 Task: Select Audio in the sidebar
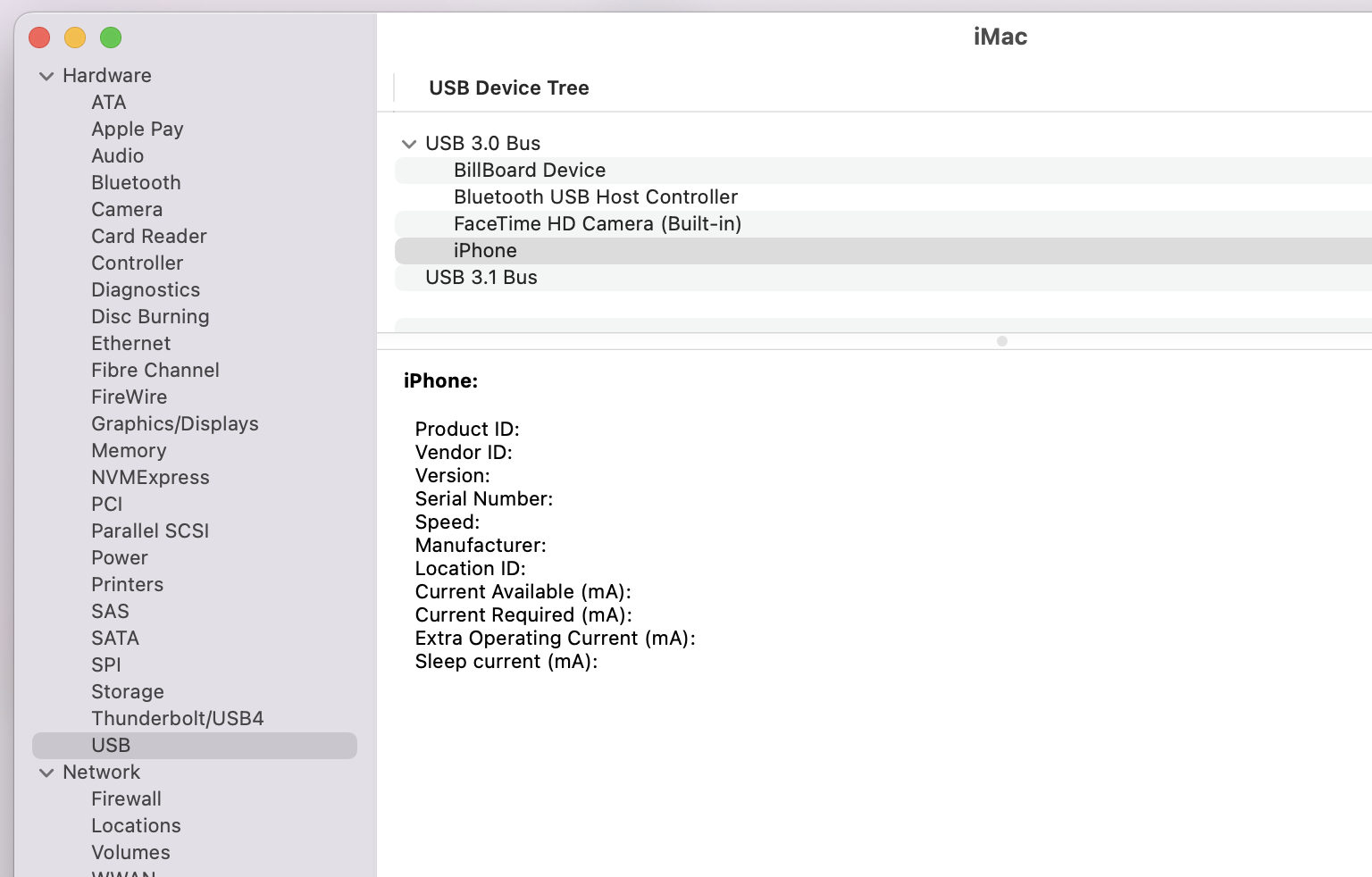(117, 156)
